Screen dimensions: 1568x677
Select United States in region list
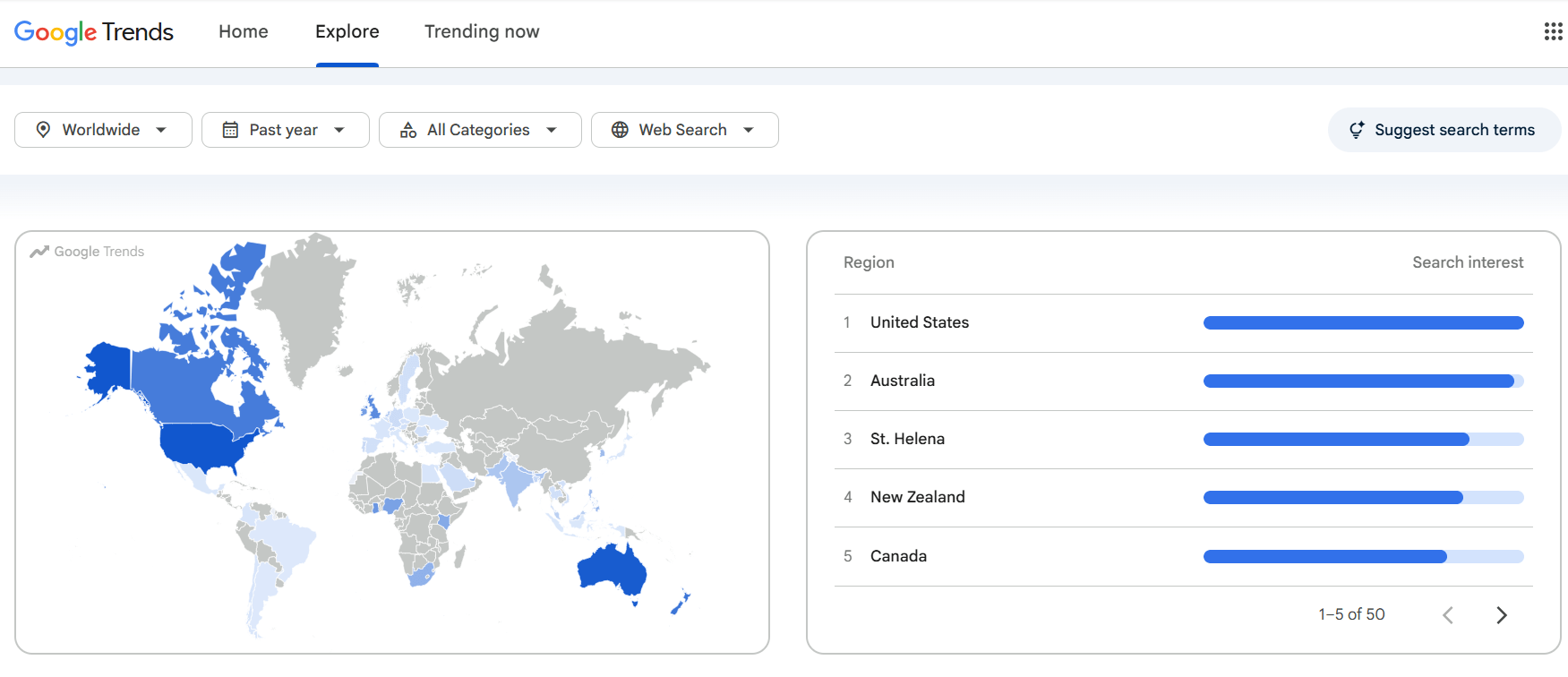pyautogui.click(x=920, y=322)
